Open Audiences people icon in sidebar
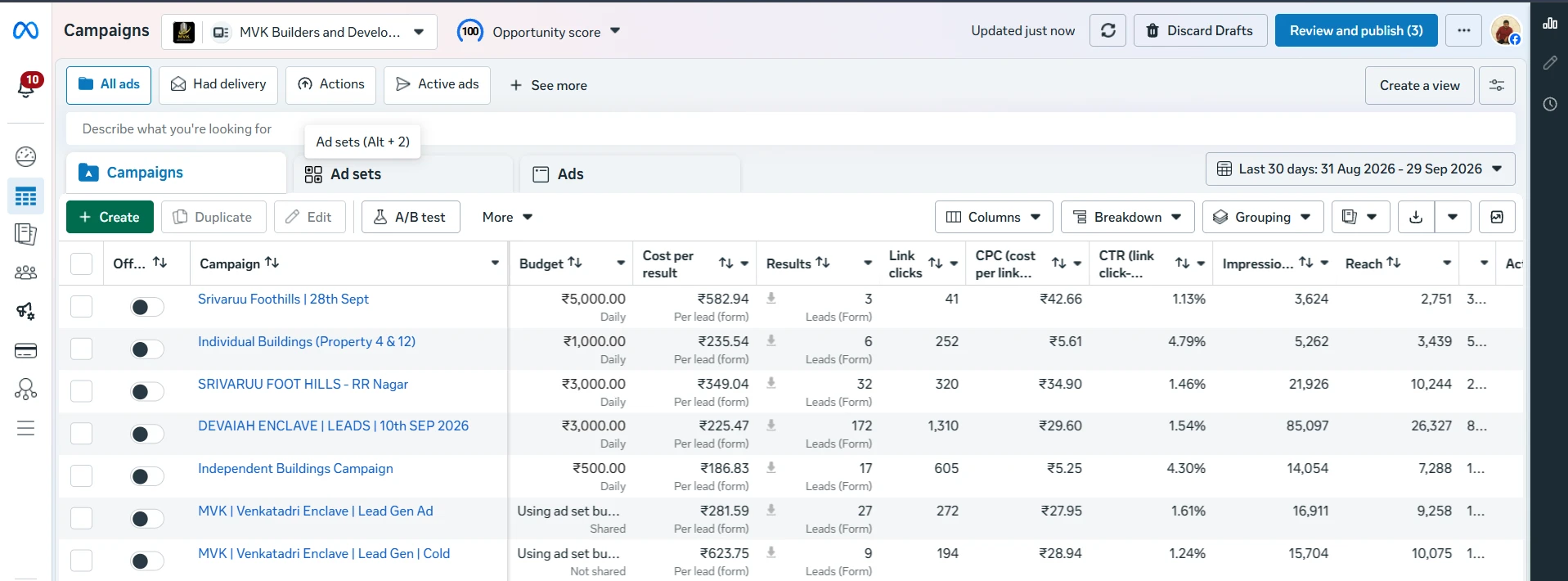The height and width of the screenshot is (581, 1568). click(26, 272)
